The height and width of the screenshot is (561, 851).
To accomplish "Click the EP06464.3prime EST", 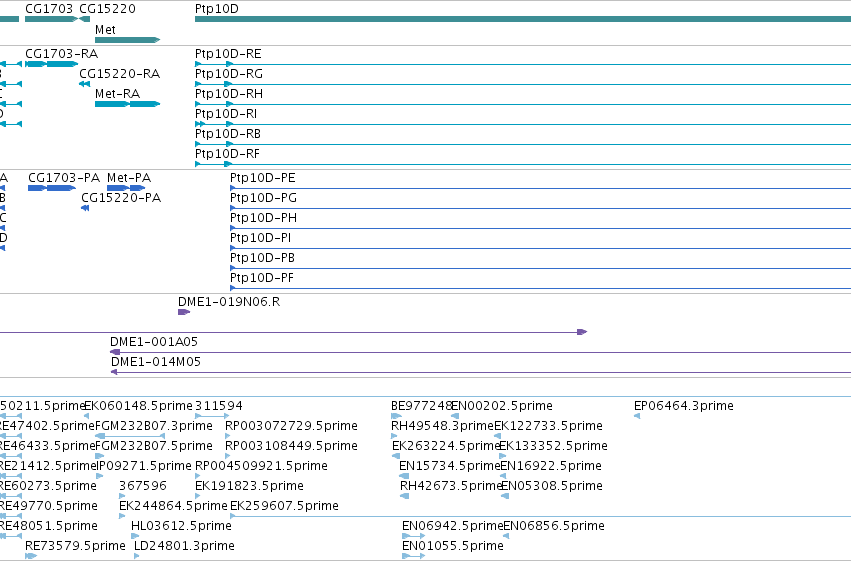I will pyautogui.click(x=684, y=406).
